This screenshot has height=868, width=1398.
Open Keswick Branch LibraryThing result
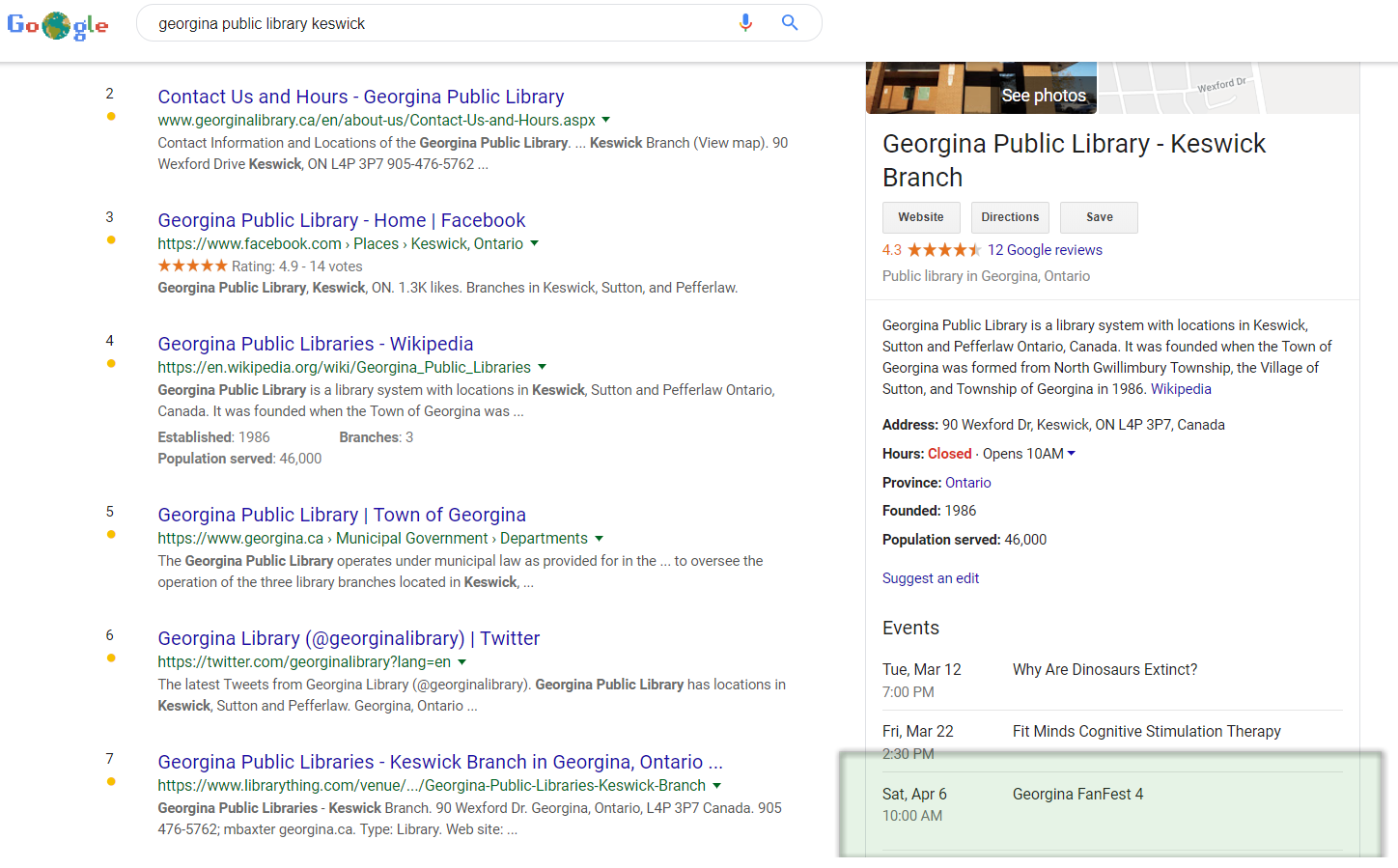(440, 762)
